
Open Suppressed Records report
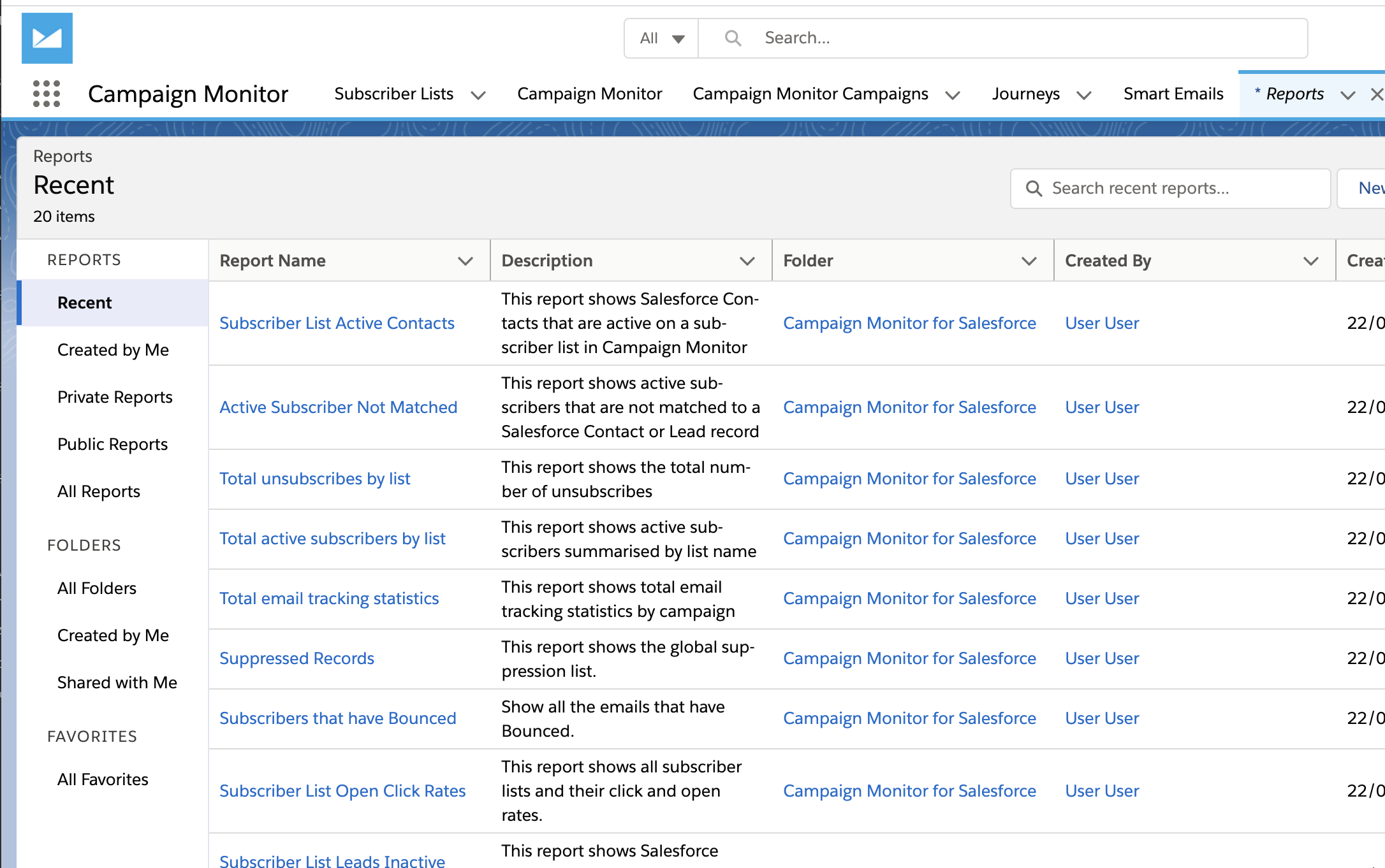(297, 658)
